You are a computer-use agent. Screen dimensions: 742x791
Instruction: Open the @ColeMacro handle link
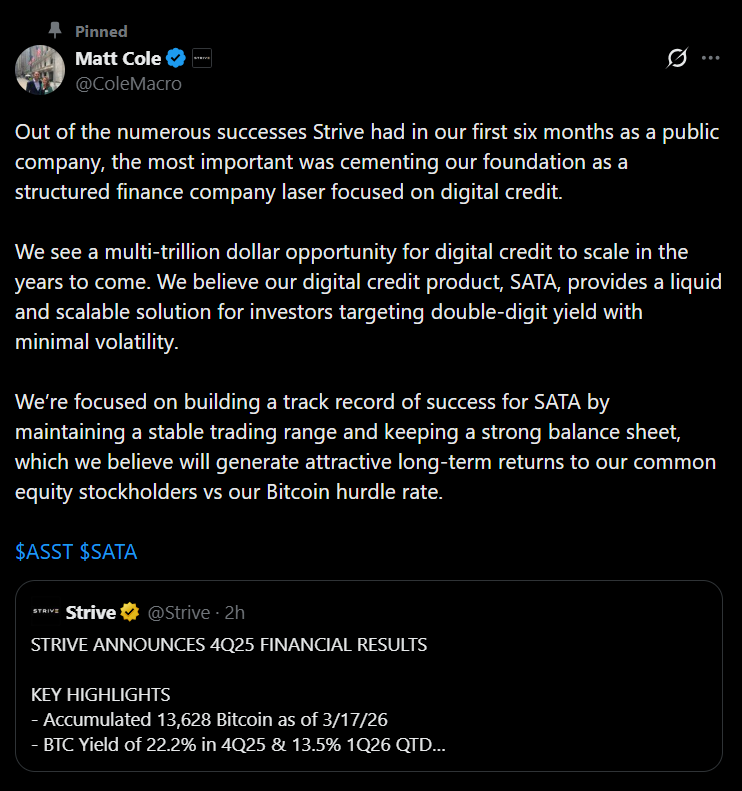[x=128, y=84]
